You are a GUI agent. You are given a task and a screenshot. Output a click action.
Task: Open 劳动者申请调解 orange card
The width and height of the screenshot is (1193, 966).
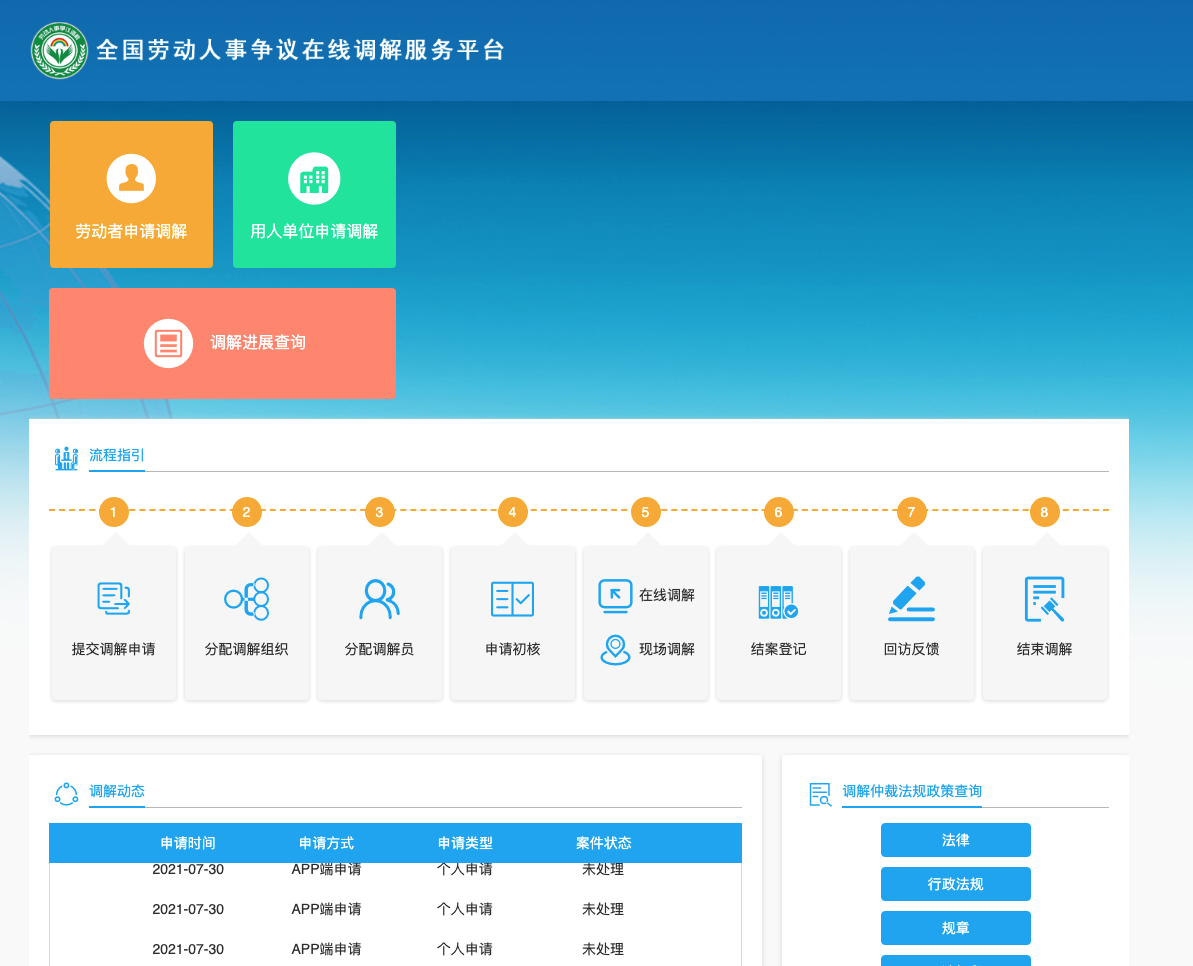(x=131, y=194)
